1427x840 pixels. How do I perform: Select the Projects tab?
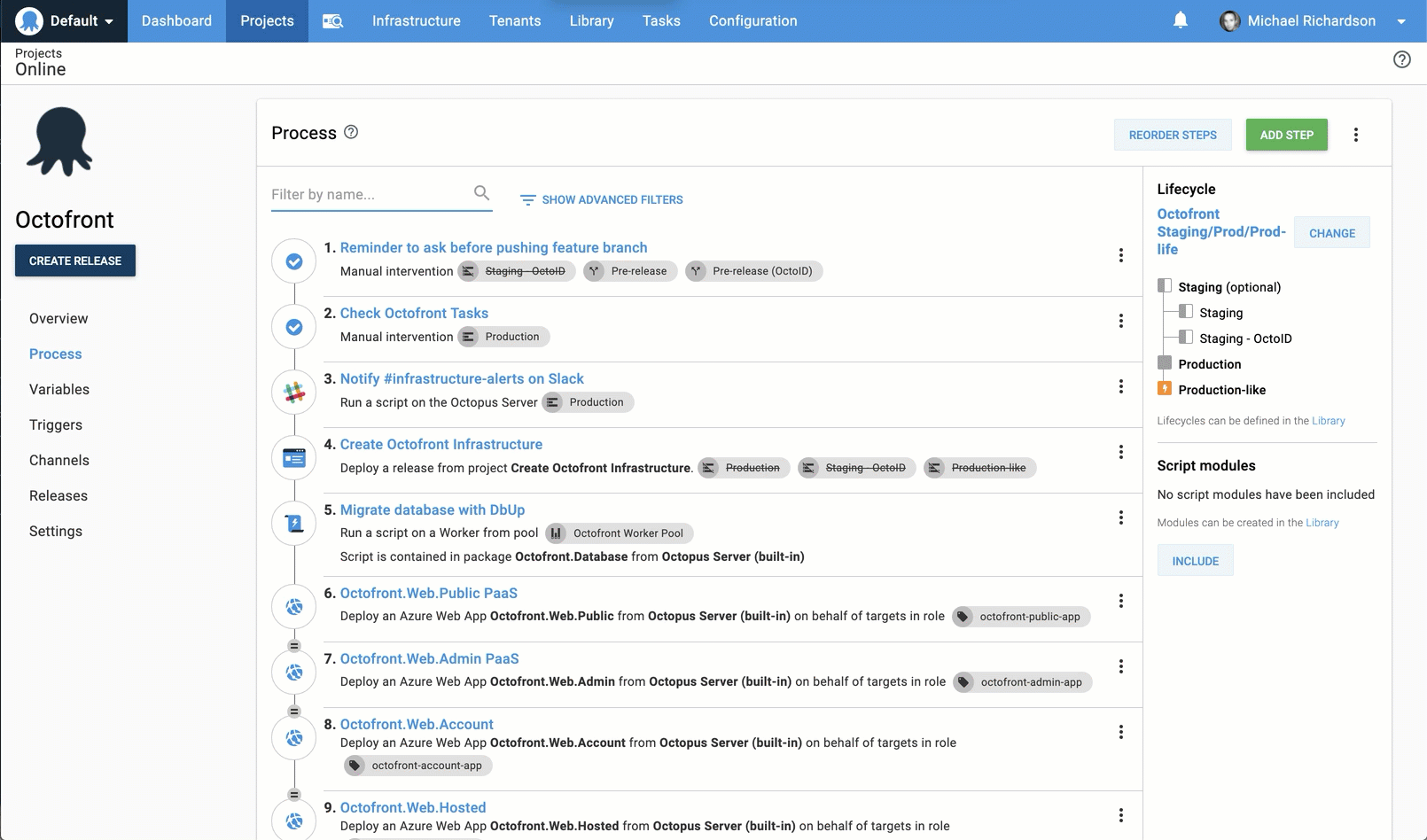pos(267,21)
